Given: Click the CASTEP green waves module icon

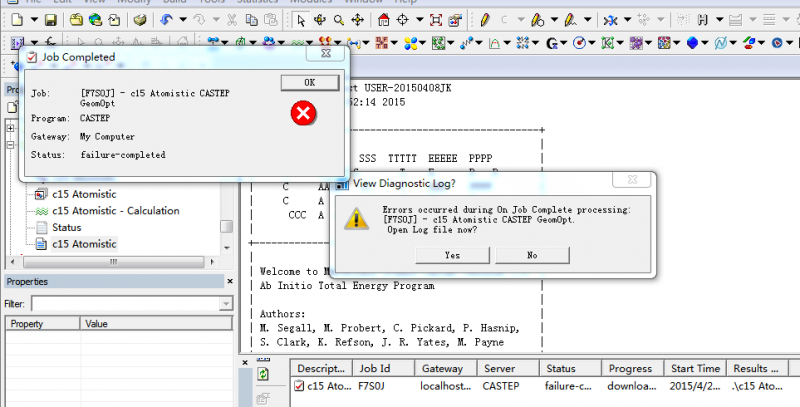Looking at the screenshot, I should 297,43.
